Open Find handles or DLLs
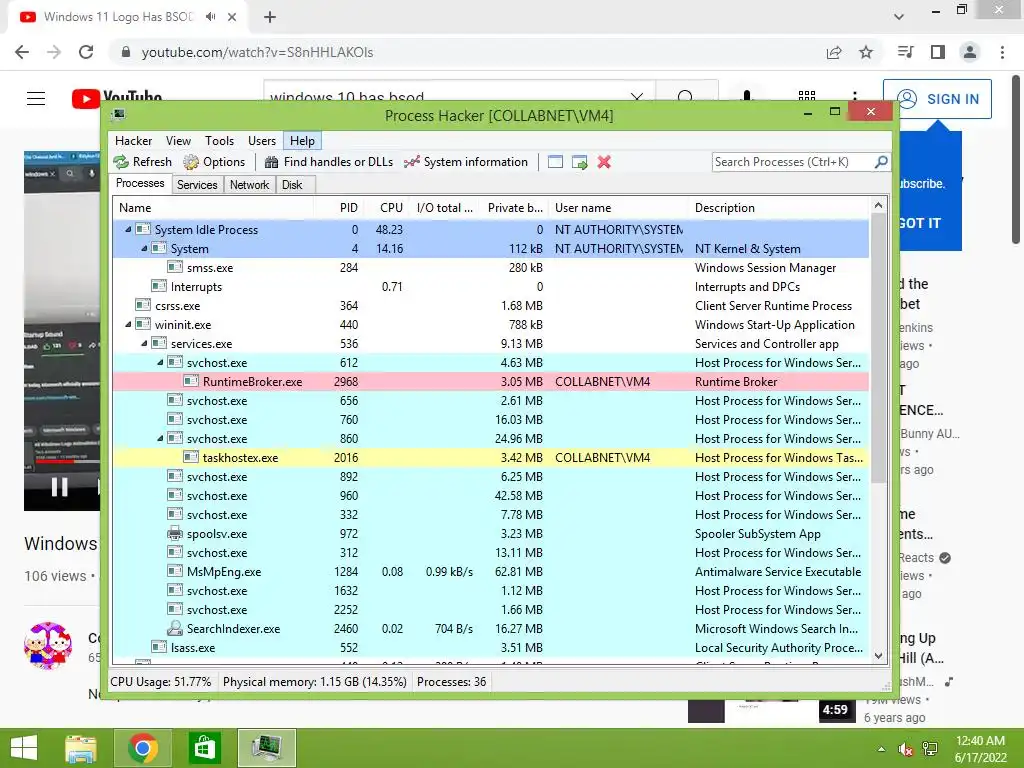 click(x=329, y=162)
